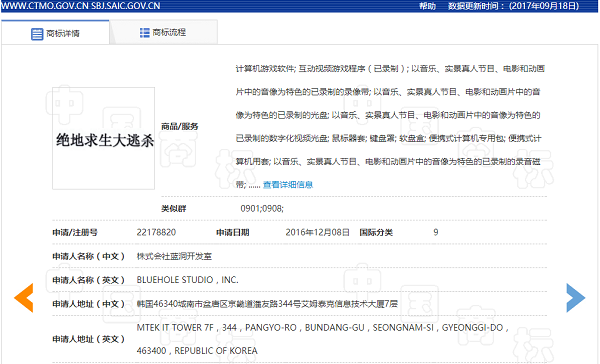
Task: Click the WWW.CTMO.GOV.CN site link
Action: (45, 6)
